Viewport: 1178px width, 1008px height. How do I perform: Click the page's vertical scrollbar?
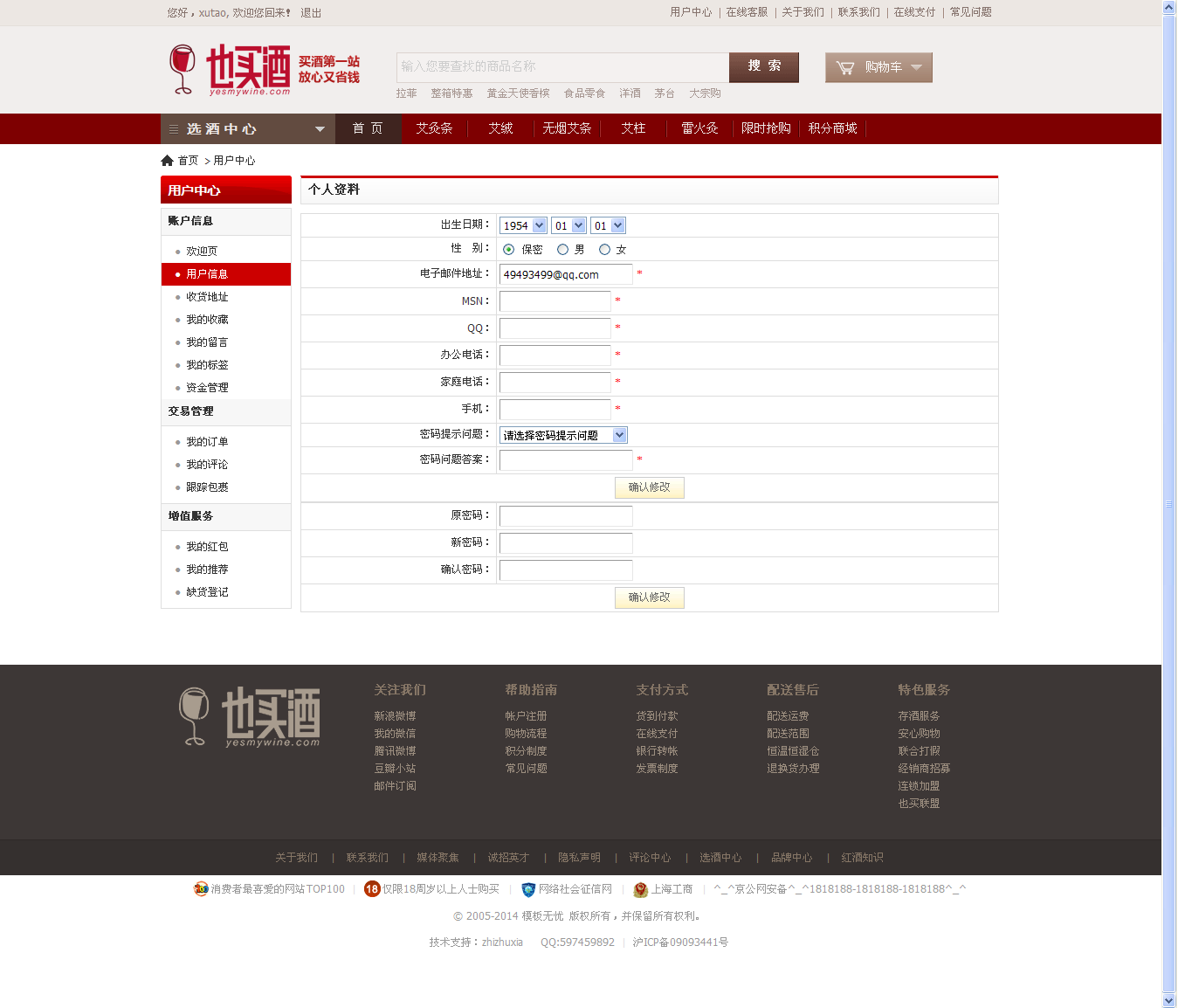point(1169,504)
